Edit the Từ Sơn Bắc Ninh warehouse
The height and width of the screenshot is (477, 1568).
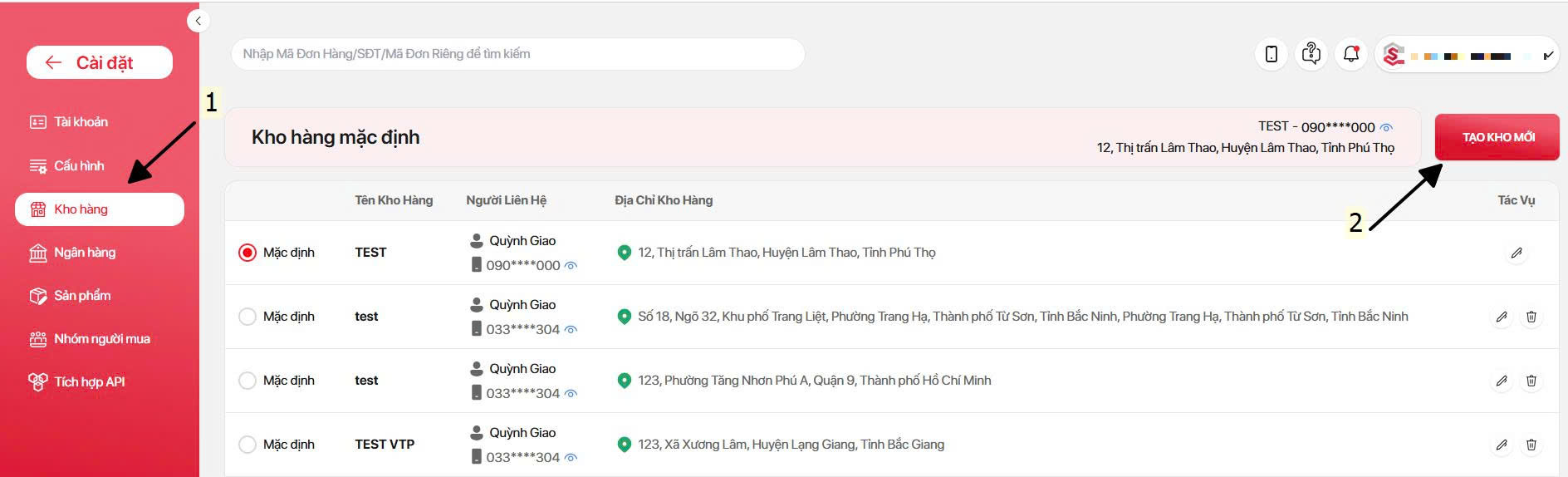[1502, 317]
